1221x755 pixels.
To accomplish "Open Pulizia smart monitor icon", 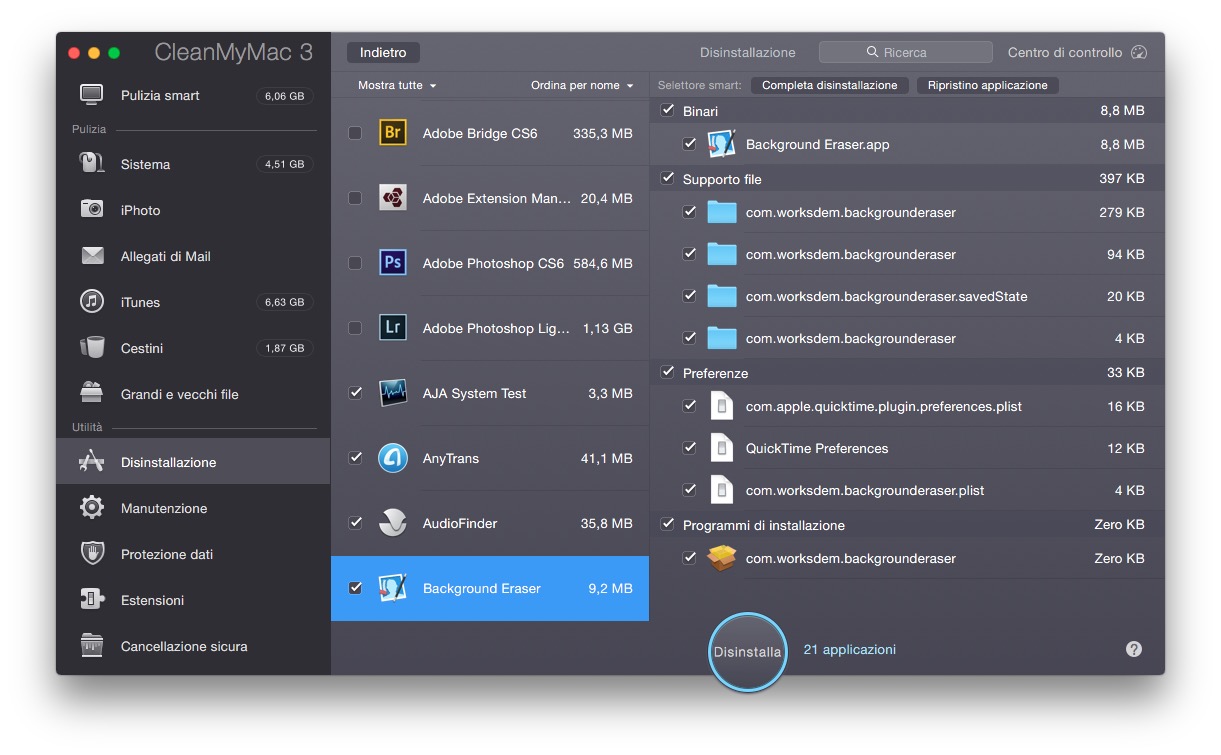I will point(92,95).
